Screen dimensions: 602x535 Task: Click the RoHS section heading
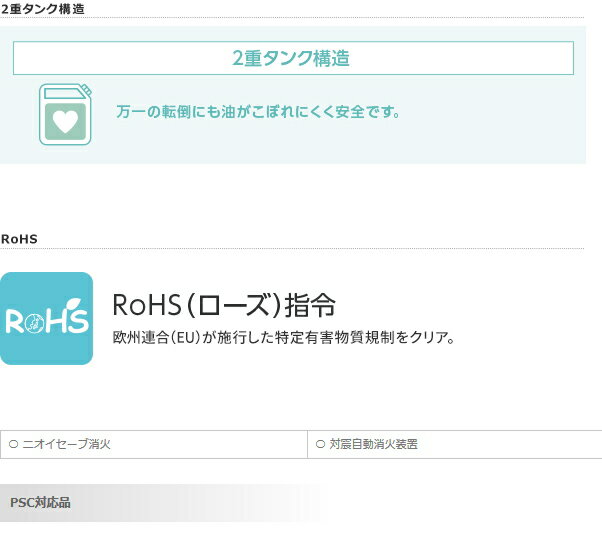[x=20, y=238]
